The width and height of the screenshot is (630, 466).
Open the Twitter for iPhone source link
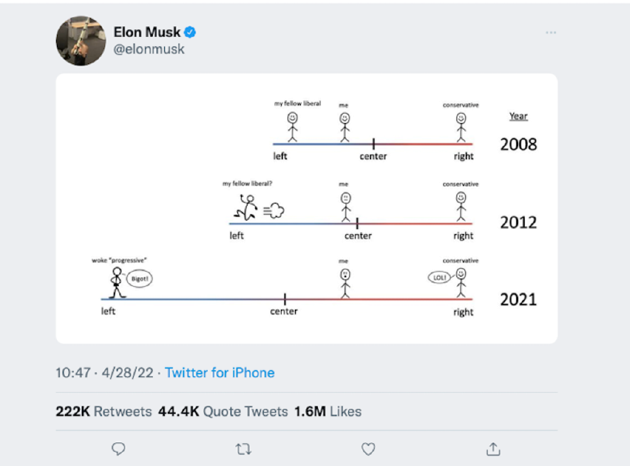[x=219, y=373]
